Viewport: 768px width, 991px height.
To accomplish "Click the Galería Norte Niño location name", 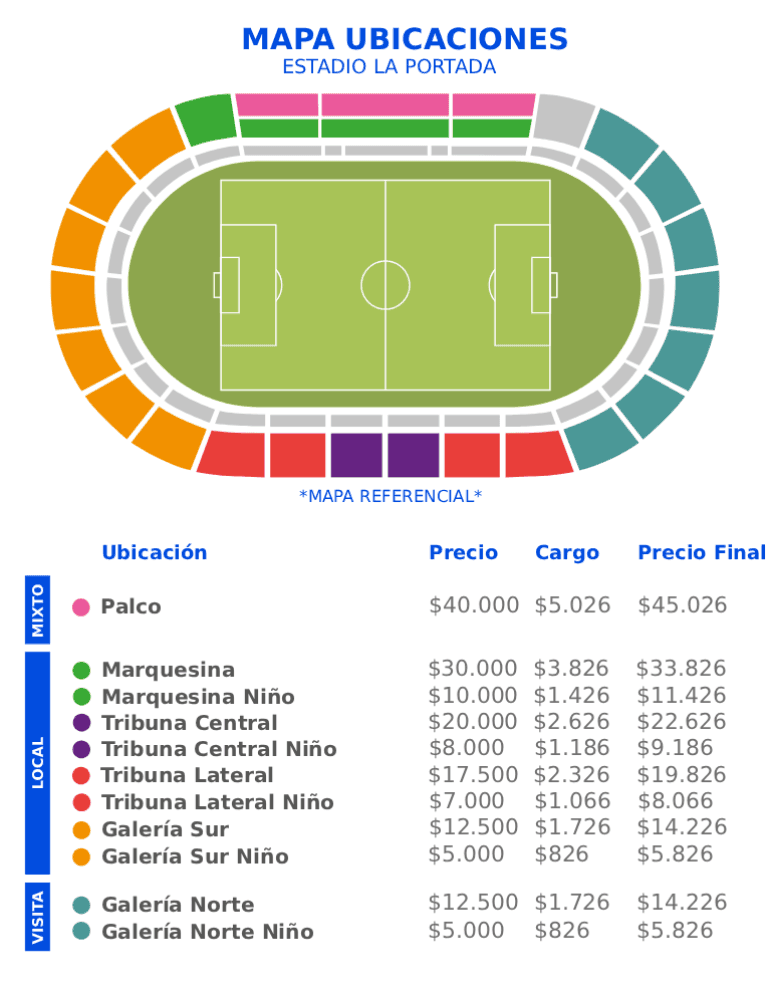I will [x=207, y=932].
